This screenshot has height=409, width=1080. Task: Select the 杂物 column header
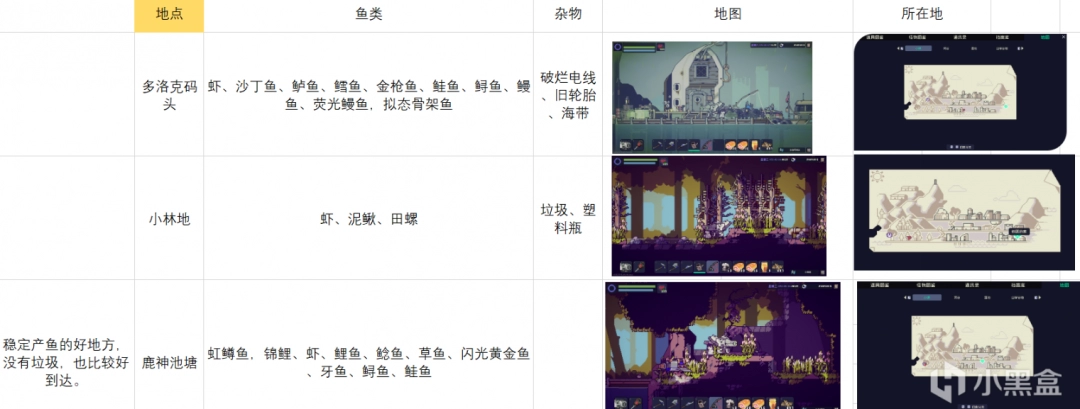568,15
